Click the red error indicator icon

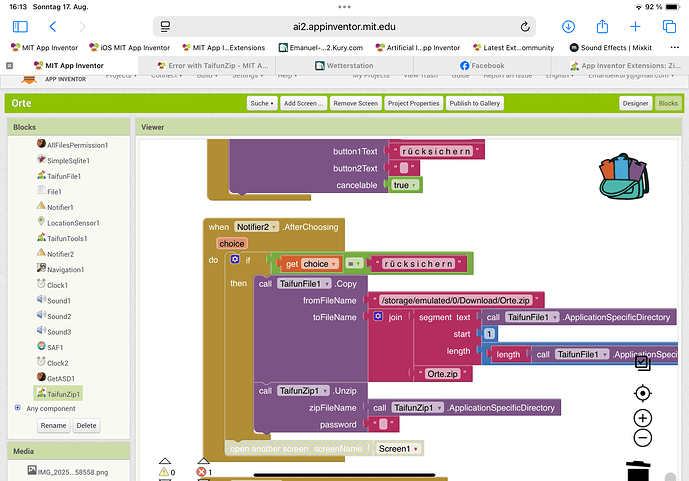pyautogui.click(x=203, y=471)
